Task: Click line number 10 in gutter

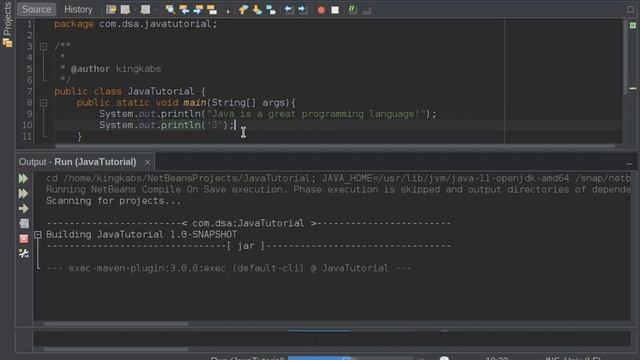Action: tap(27, 125)
